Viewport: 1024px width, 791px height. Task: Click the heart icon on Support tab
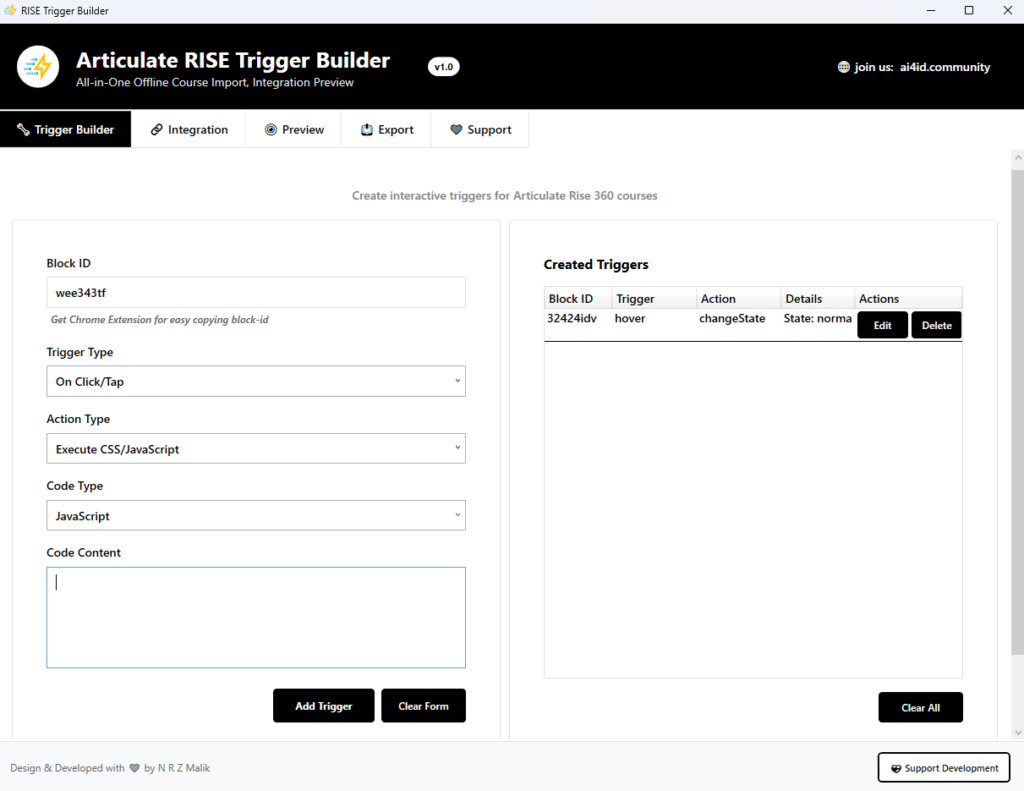tap(456, 130)
